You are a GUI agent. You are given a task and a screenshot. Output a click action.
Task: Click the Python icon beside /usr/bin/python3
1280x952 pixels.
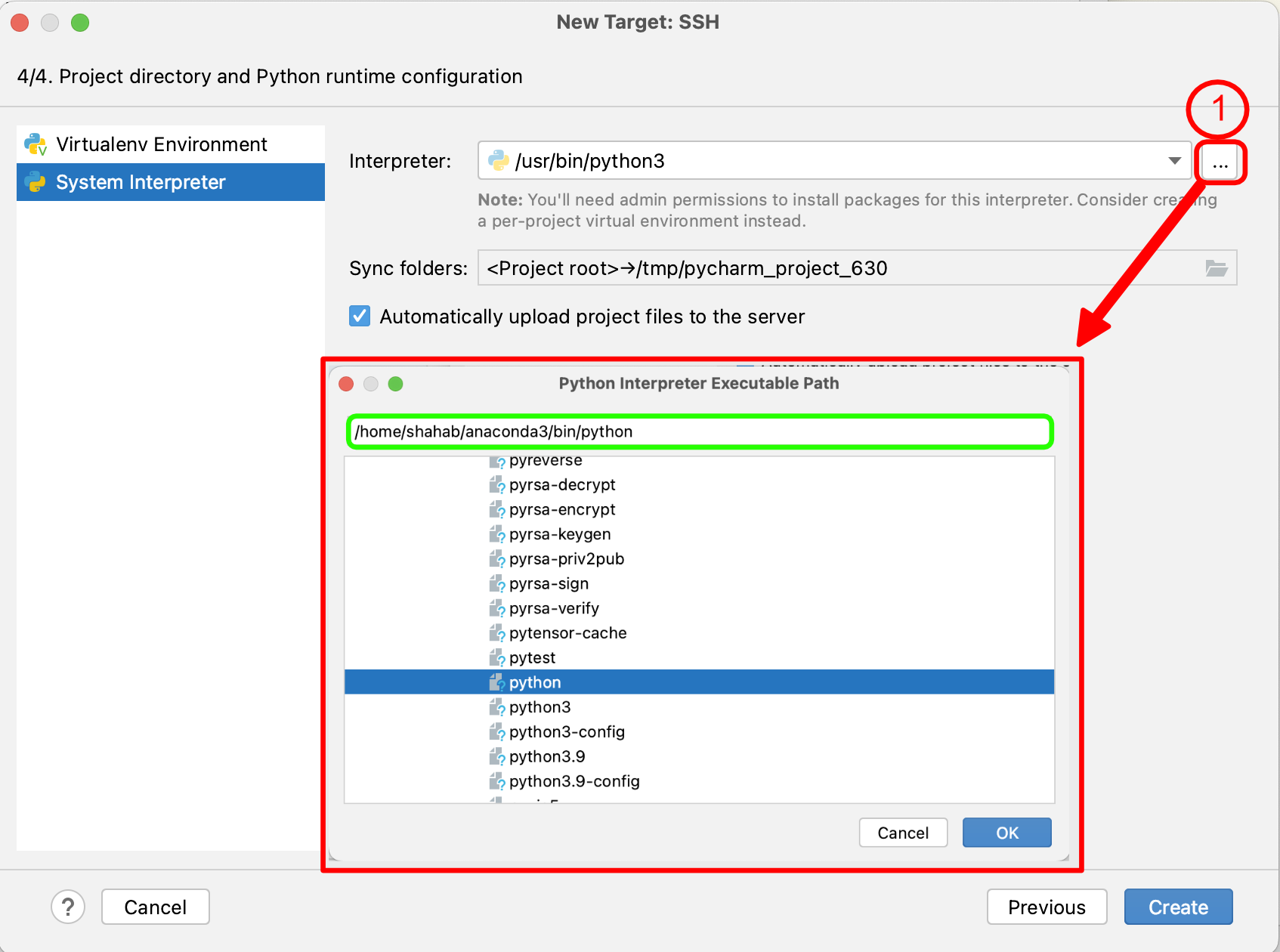[499, 161]
